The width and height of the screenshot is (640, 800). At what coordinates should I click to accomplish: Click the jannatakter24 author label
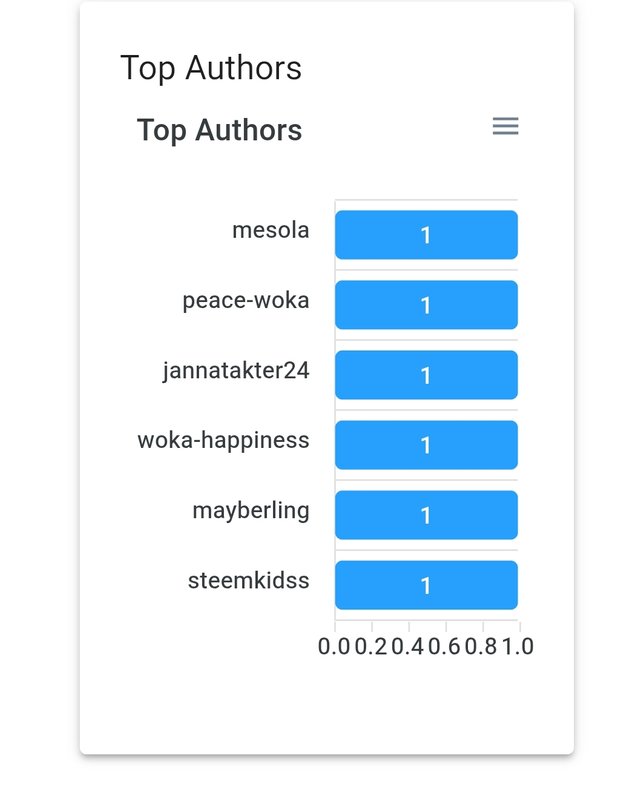pyautogui.click(x=236, y=371)
